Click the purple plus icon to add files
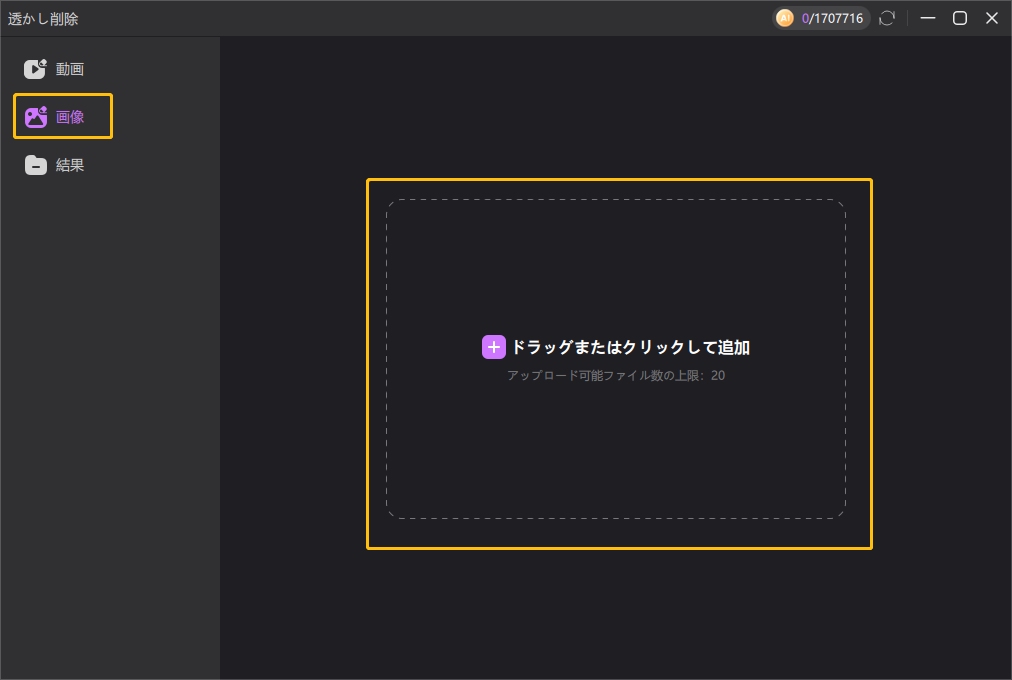 (x=494, y=347)
